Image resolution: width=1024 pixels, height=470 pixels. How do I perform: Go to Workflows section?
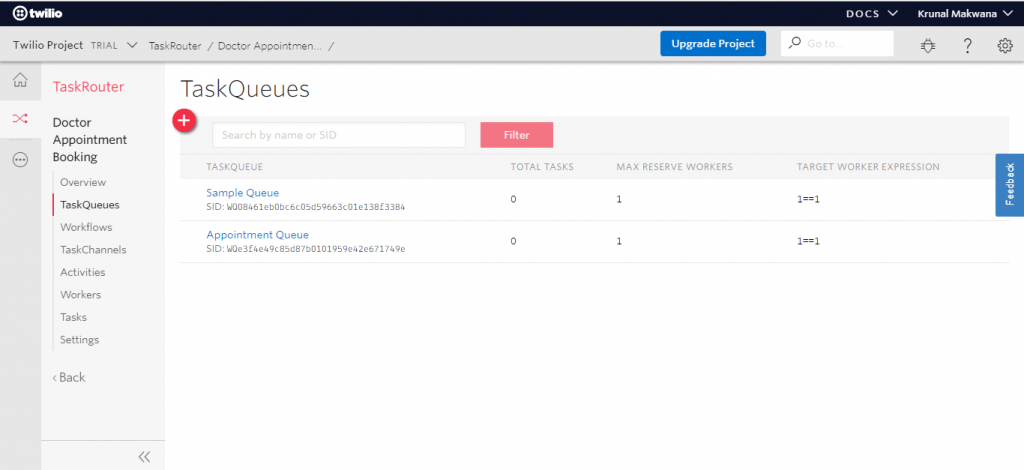[86, 227]
